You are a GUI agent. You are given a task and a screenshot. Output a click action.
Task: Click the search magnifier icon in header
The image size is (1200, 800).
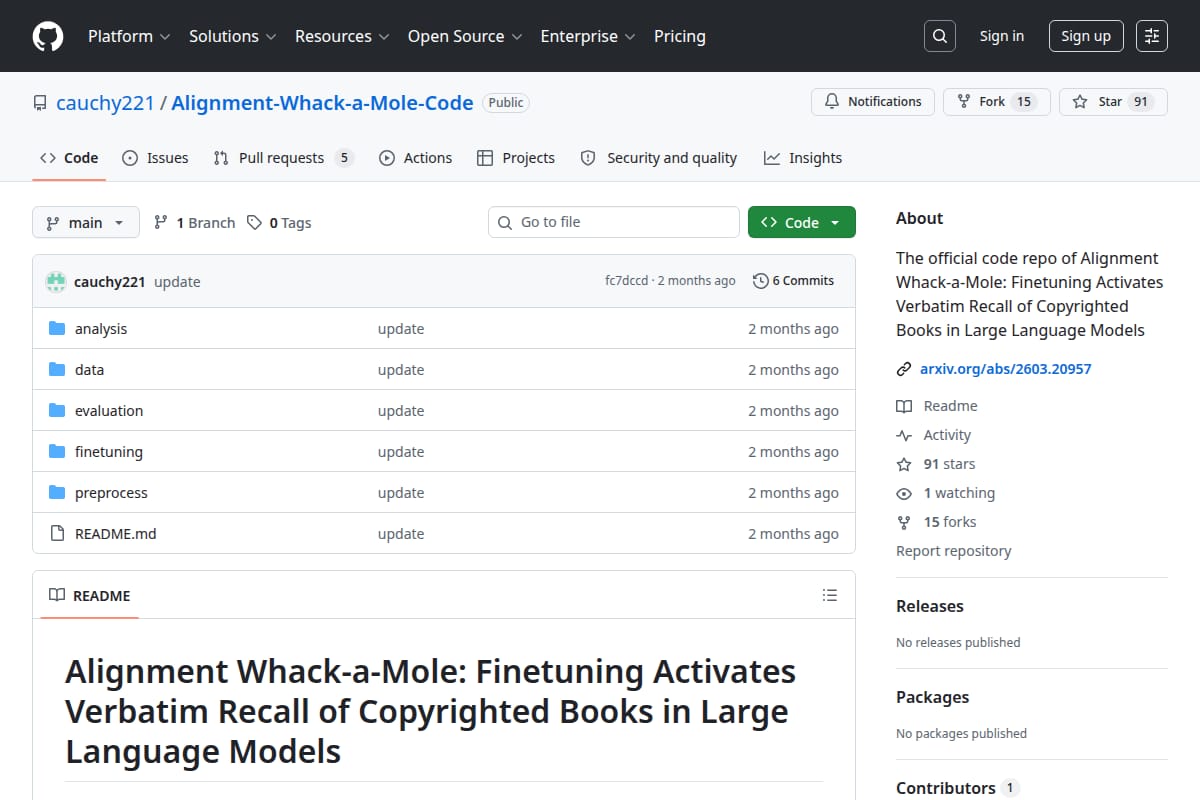(939, 36)
